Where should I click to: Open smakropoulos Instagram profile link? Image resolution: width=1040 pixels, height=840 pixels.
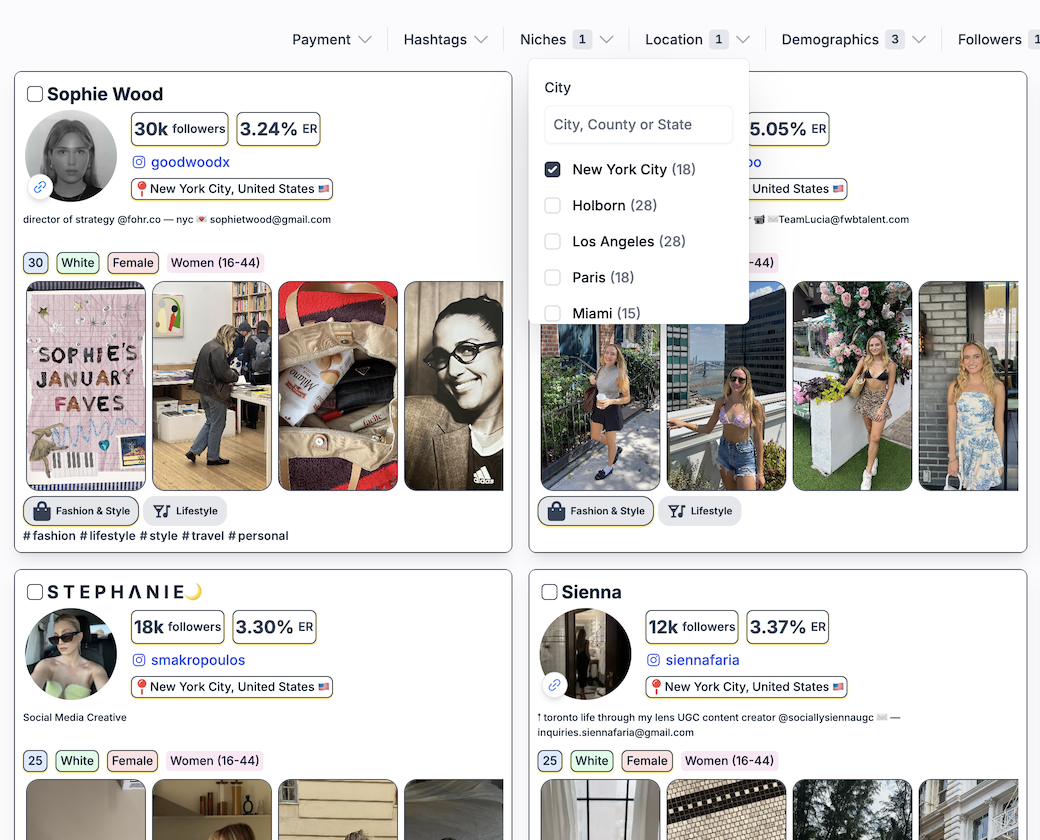click(x=198, y=660)
